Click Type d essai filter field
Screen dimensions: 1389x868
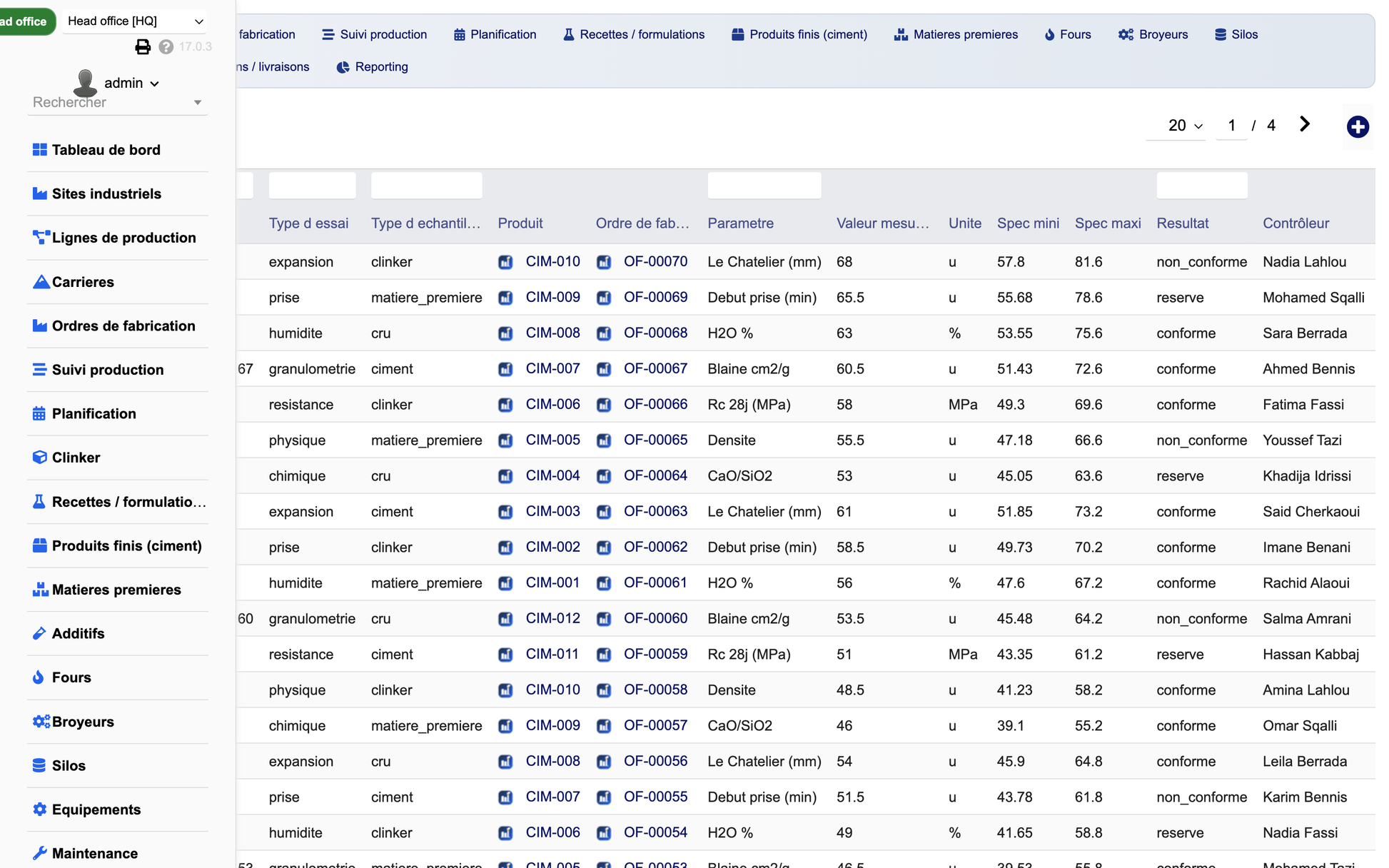click(312, 186)
